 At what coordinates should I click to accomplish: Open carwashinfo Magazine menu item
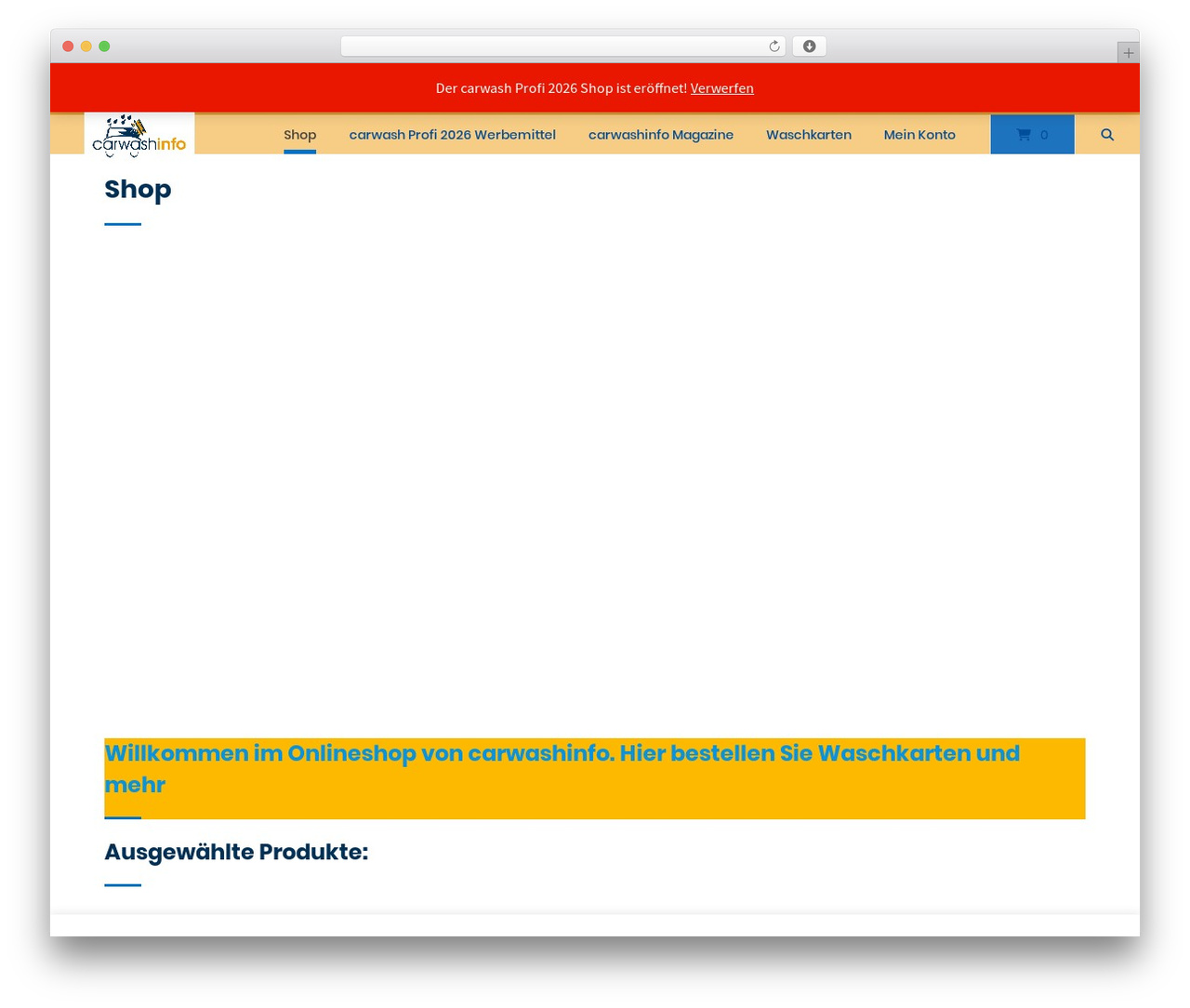(661, 135)
